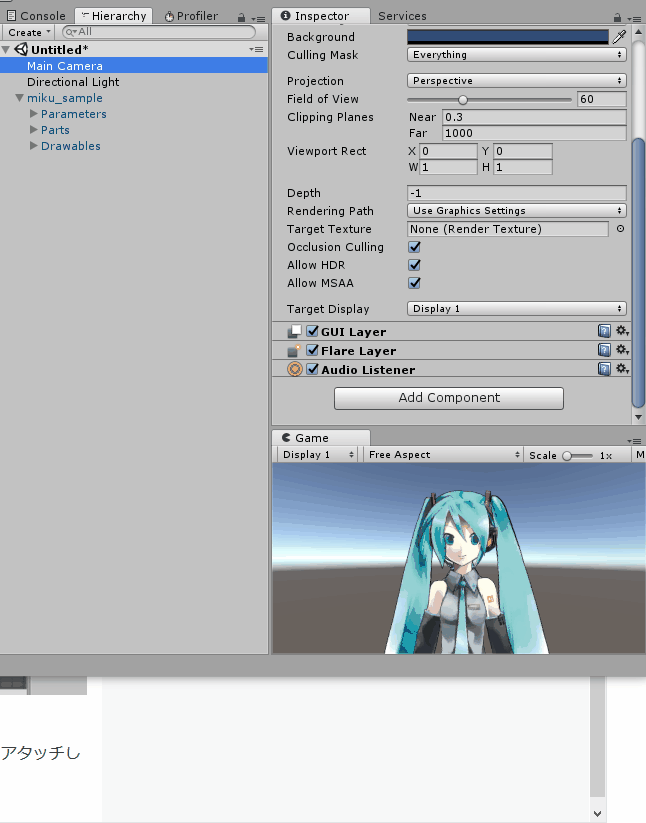Select the Game view tab

pyautogui.click(x=321, y=438)
